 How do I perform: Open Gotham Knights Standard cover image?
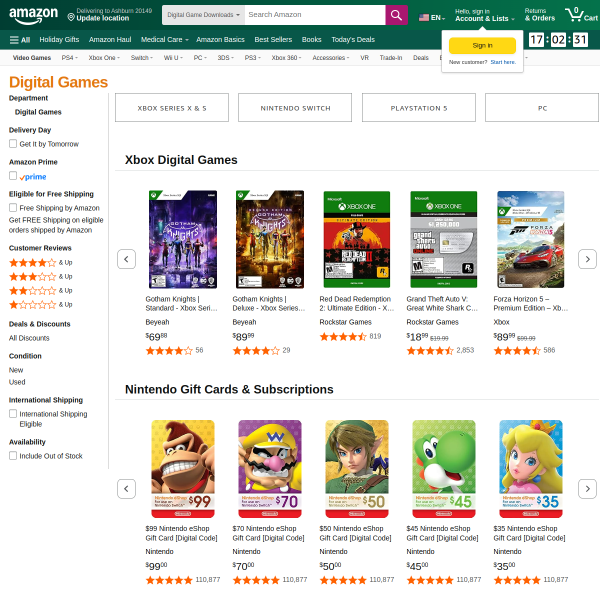183,239
